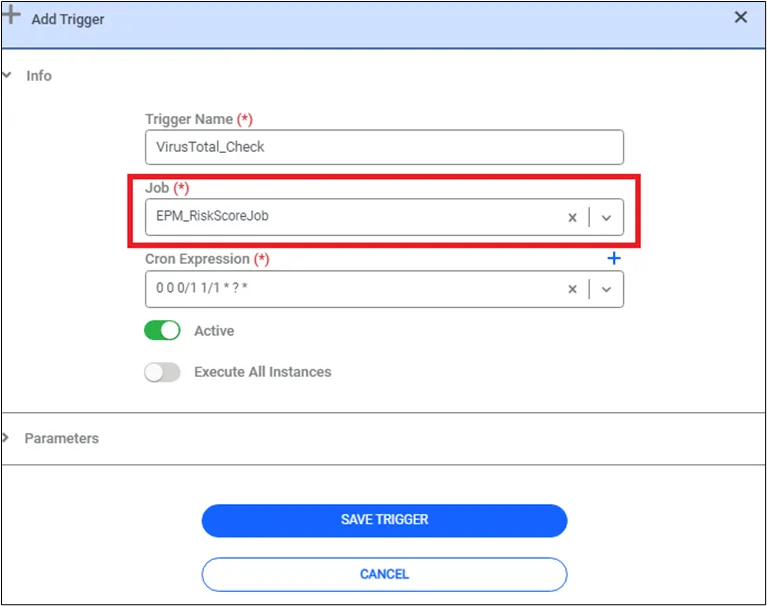767x606 pixels.
Task: Click the Info section heading
Action: tap(39, 76)
